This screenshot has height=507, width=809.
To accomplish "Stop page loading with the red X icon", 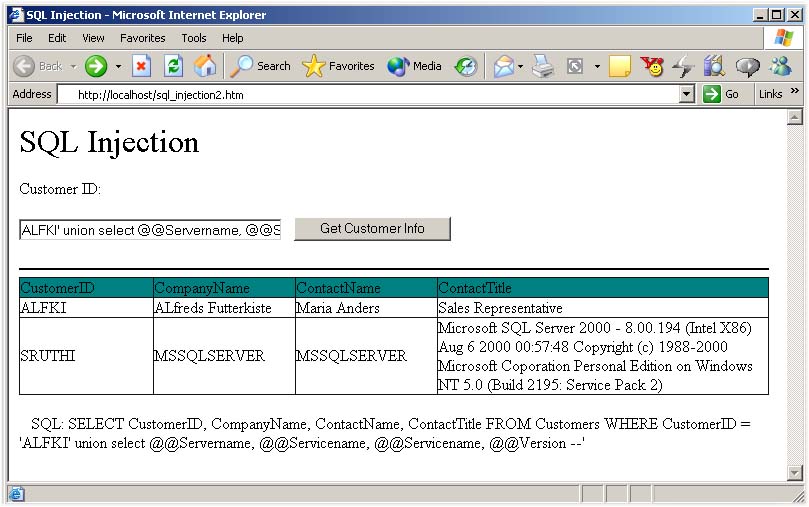I will [141, 66].
